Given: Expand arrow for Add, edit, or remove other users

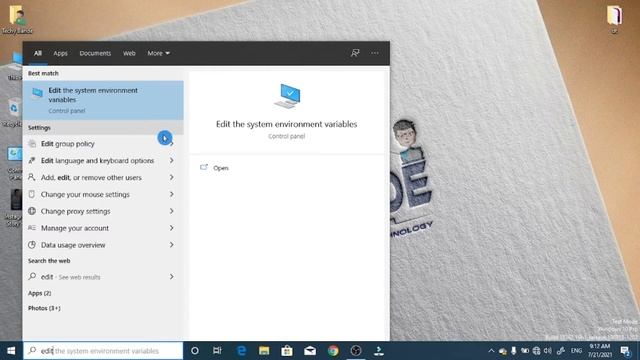Looking at the screenshot, I should coord(172,177).
